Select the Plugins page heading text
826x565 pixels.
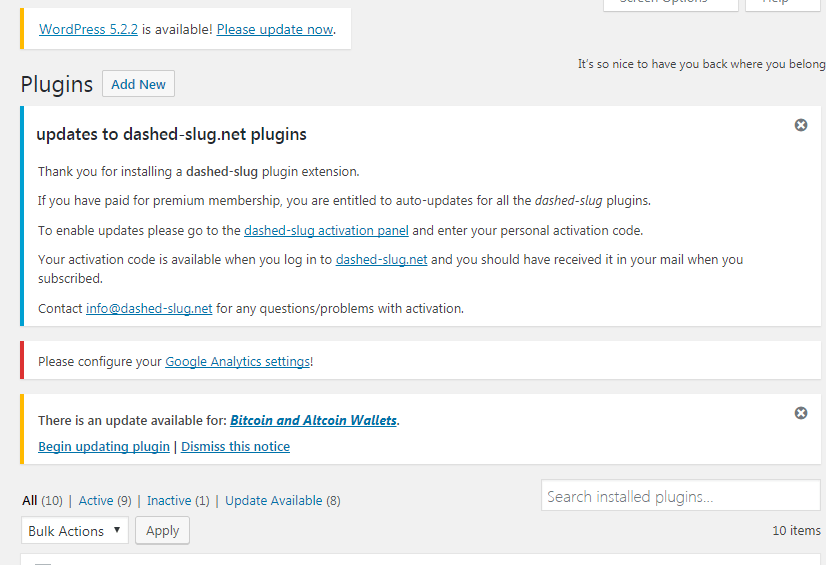click(56, 84)
